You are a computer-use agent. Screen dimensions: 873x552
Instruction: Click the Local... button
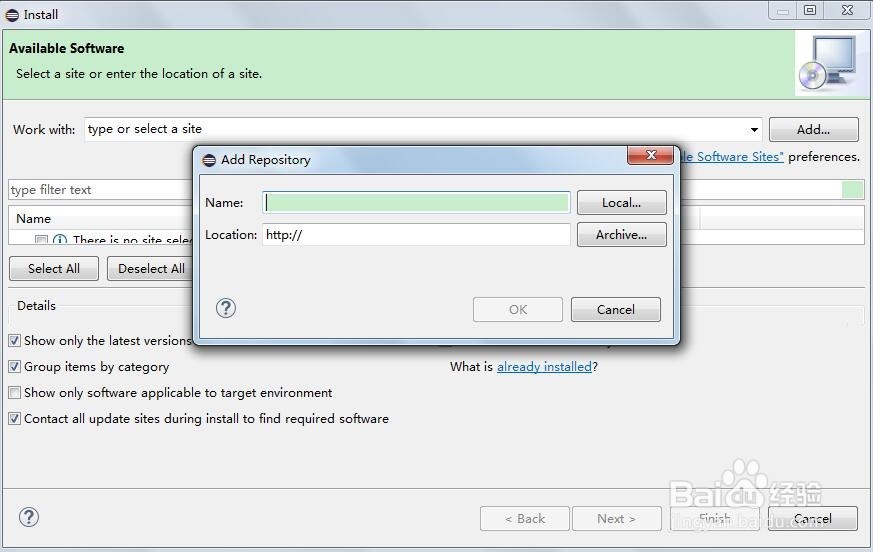click(x=621, y=203)
